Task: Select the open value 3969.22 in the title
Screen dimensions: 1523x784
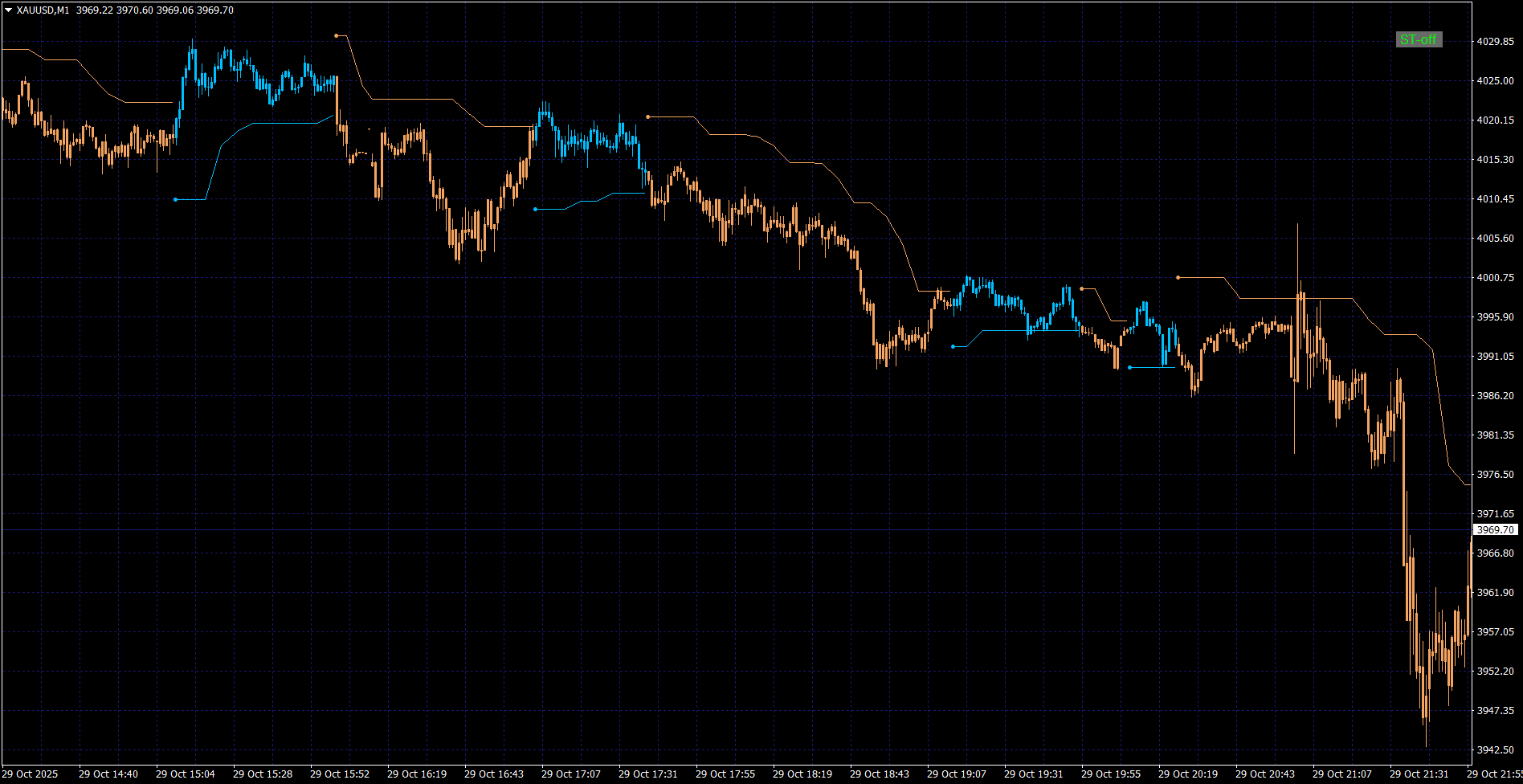Action: tap(95, 10)
